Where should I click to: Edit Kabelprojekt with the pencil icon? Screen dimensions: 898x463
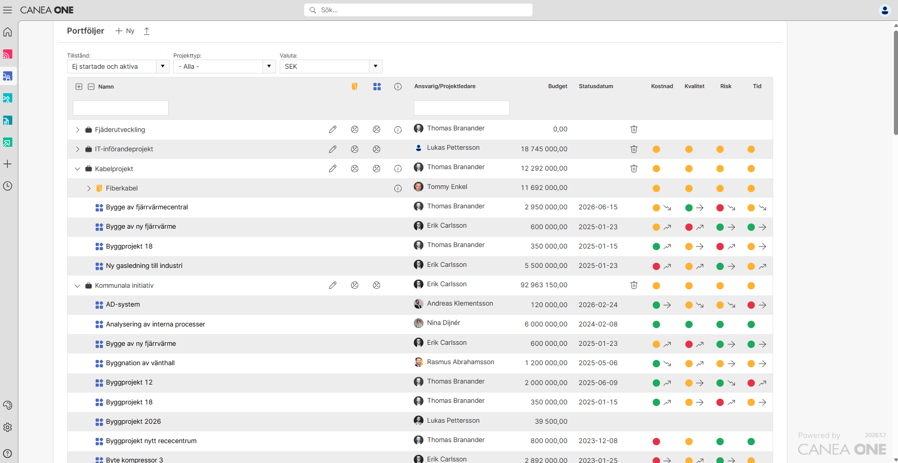click(333, 168)
